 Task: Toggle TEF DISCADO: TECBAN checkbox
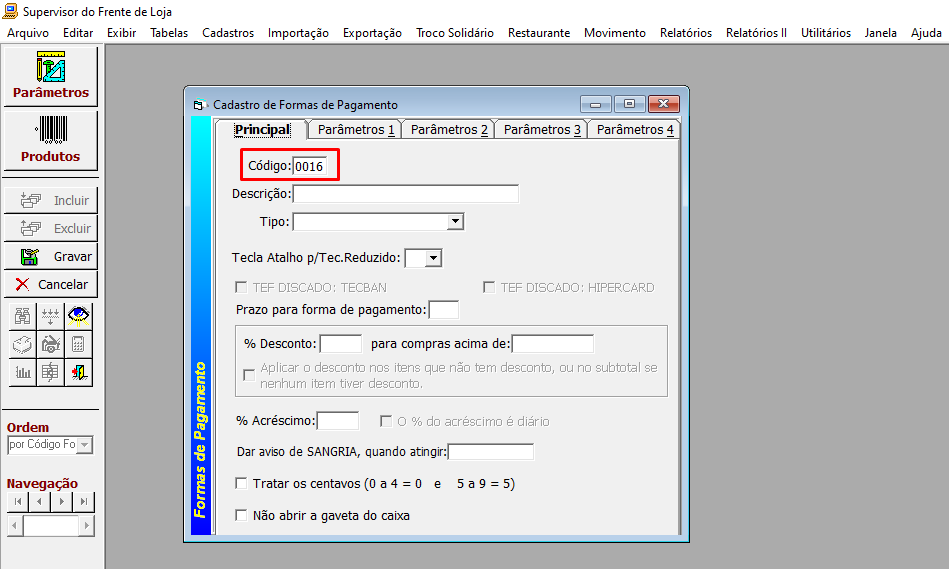241,287
